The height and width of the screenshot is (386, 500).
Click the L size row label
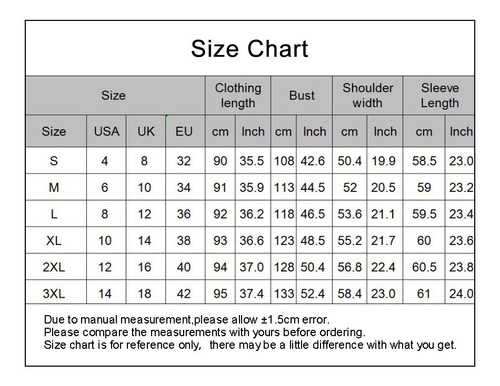[54, 214]
